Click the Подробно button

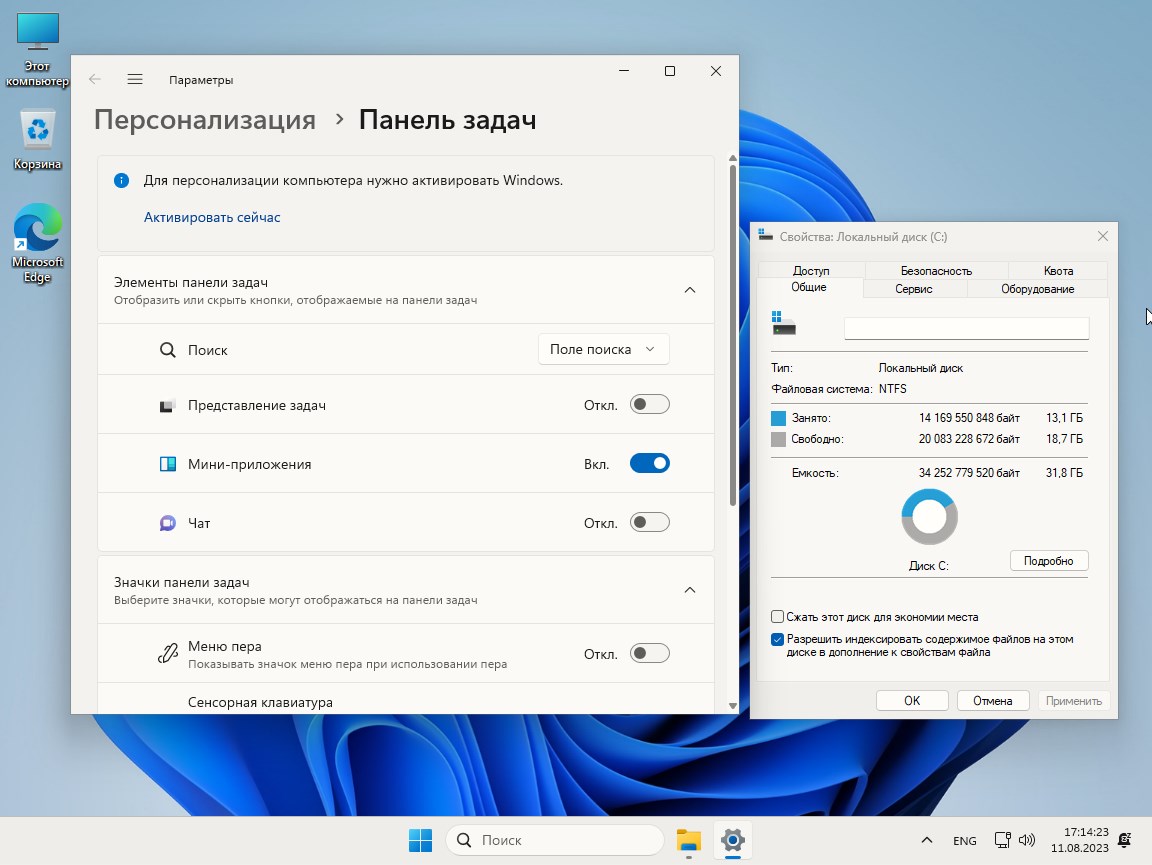[x=1048, y=561]
